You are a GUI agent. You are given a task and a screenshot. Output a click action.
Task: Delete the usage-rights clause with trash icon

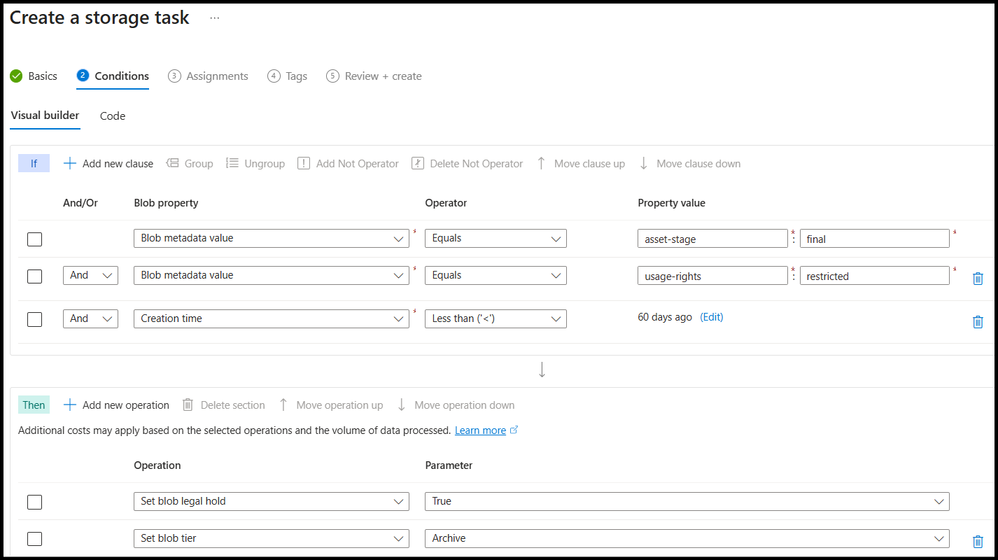(977, 279)
